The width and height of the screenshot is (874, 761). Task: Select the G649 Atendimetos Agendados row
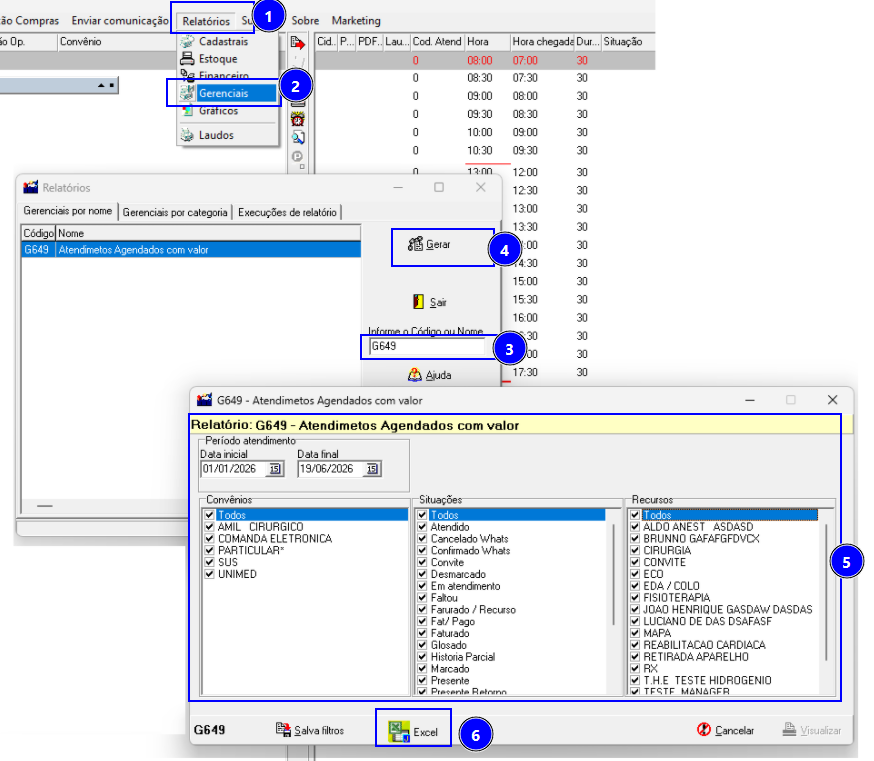(191, 250)
